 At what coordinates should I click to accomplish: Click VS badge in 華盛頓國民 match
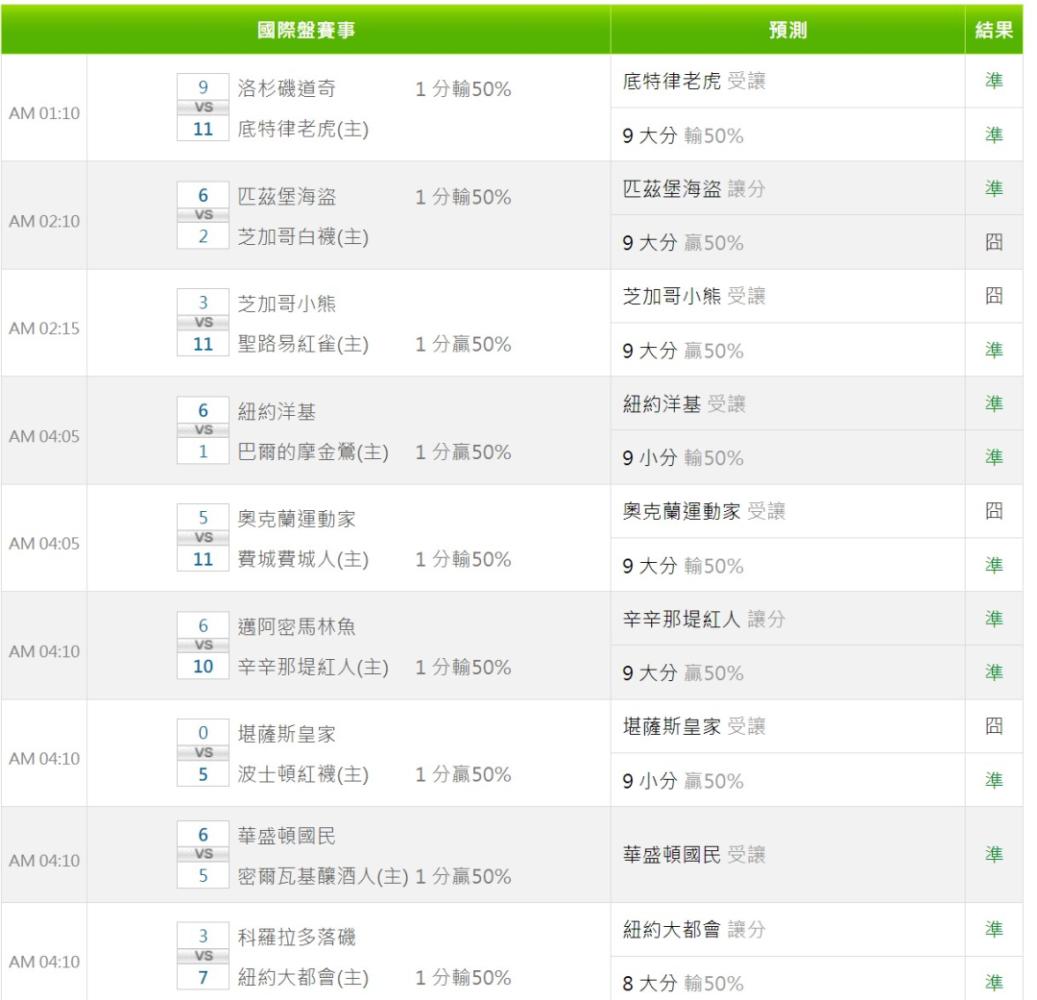click(203, 854)
